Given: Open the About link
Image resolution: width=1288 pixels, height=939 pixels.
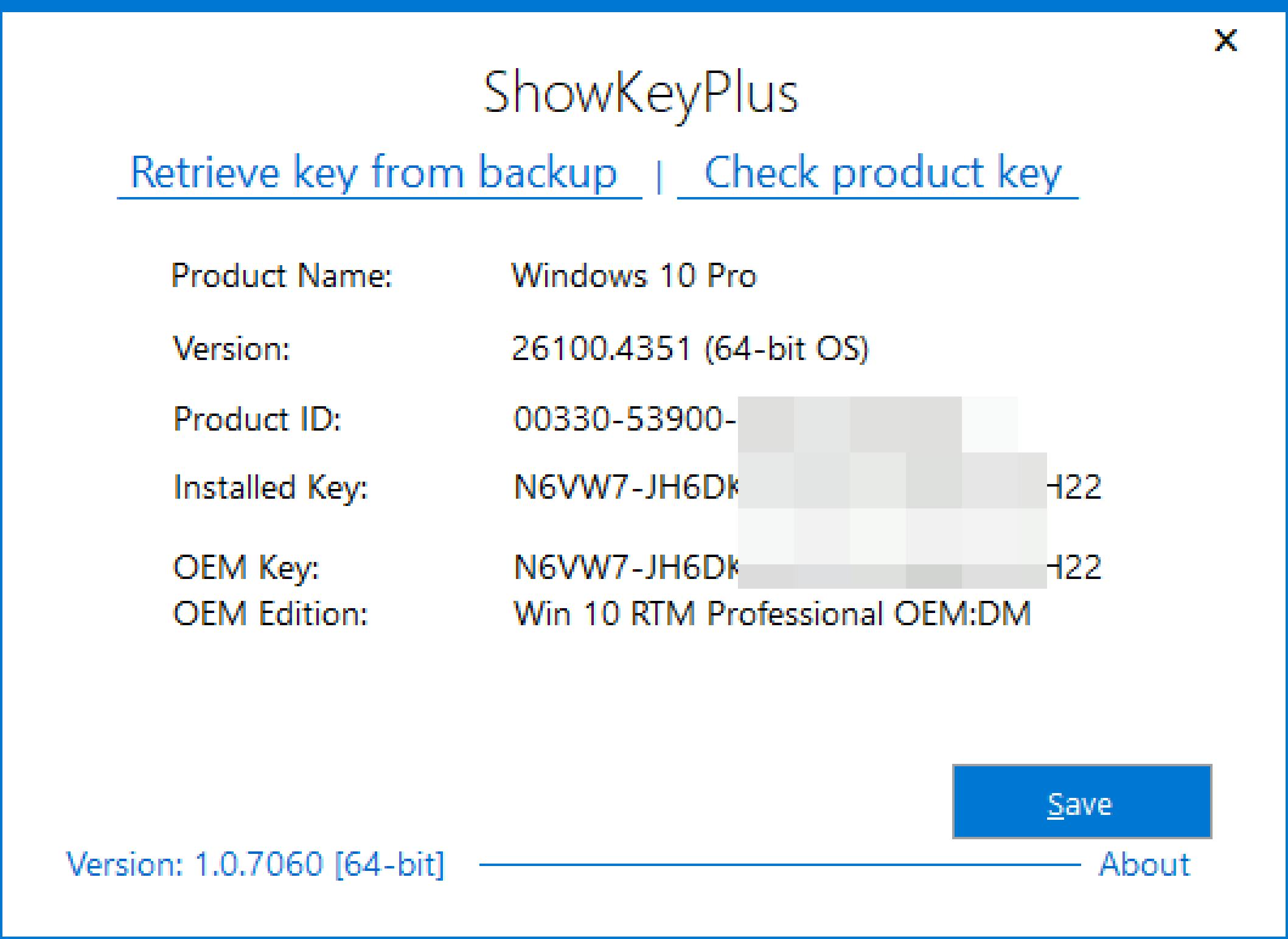Looking at the screenshot, I should (x=1144, y=864).
